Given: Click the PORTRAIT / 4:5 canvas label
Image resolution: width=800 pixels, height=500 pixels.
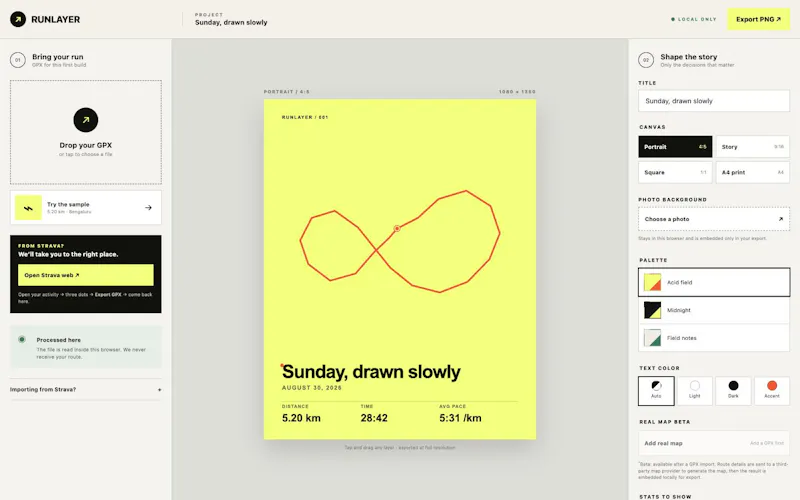Looking at the screenshot, I should point(287,92).
